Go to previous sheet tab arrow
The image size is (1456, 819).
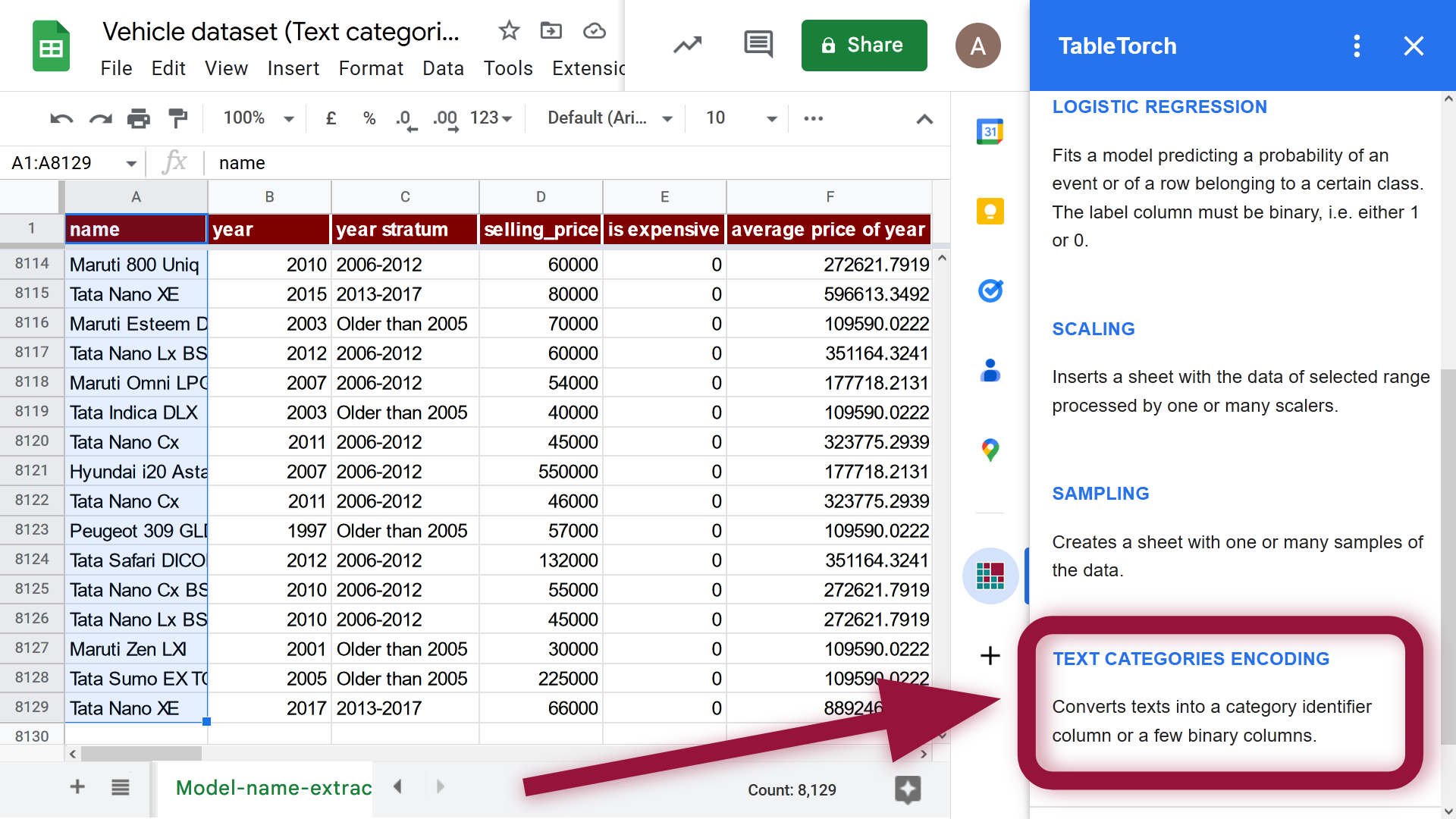pyautogui.click(x=397, y=787)
